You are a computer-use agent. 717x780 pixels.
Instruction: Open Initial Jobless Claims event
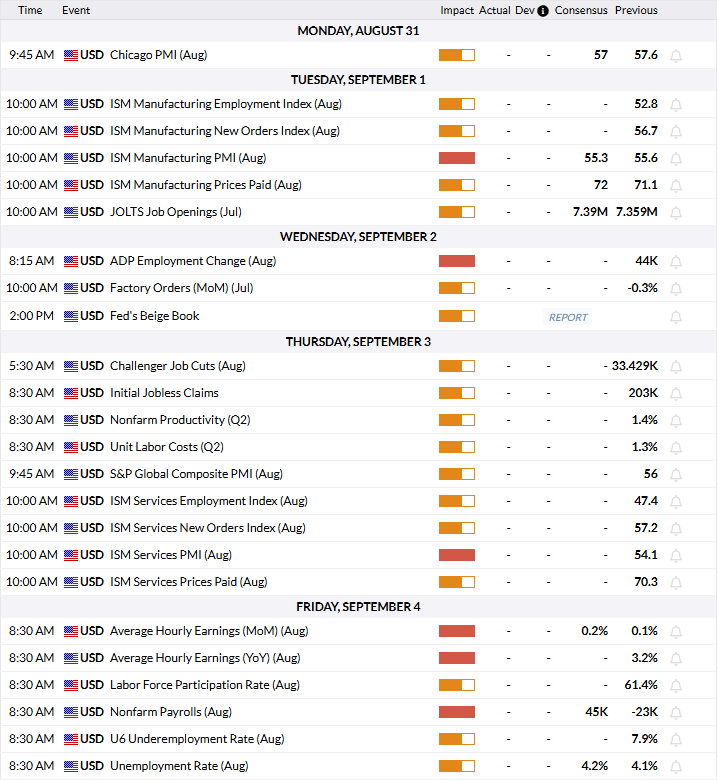click(164, 393)
